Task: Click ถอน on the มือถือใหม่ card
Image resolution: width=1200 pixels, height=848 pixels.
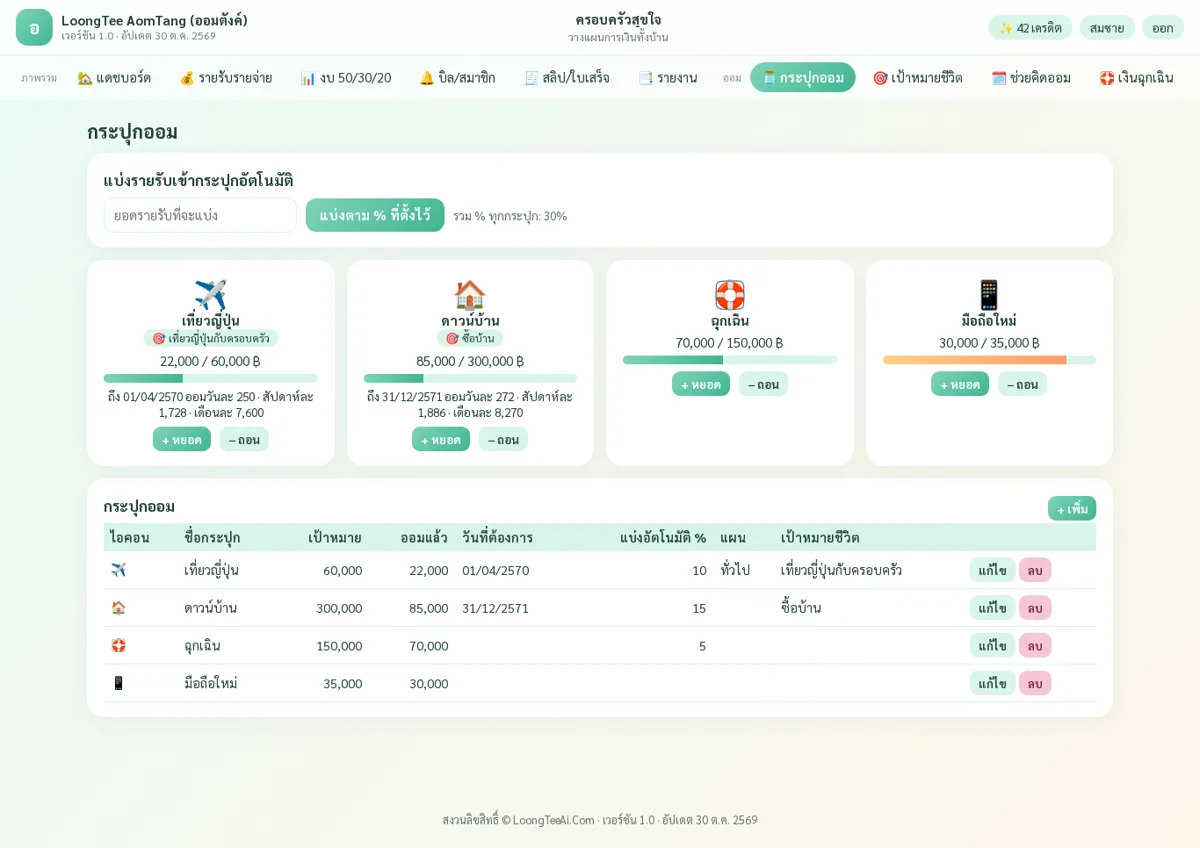Action: pyautogui.click(x=1022, y=384)
